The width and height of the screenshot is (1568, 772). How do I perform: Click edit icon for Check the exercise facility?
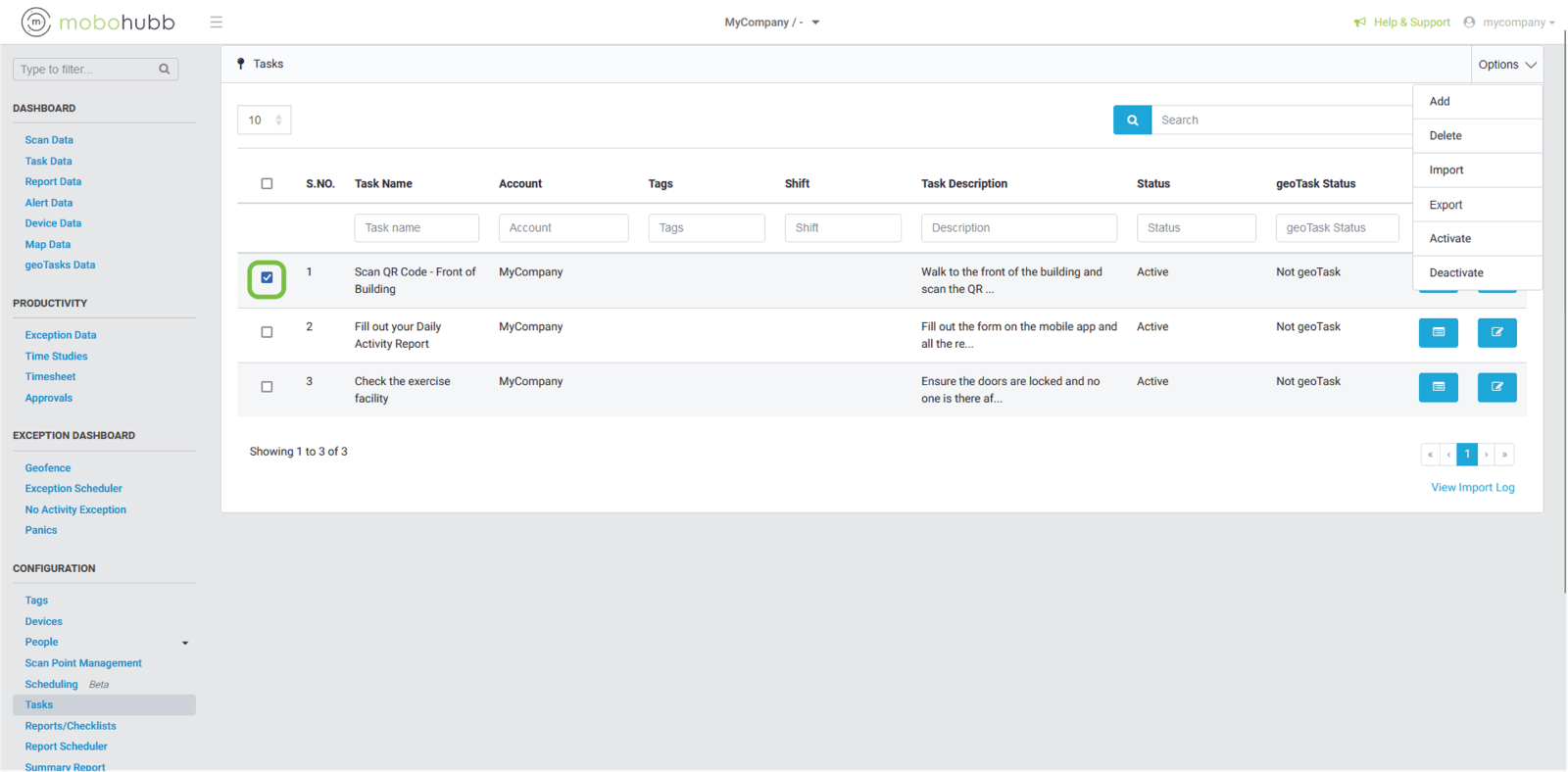[1496, 387]
